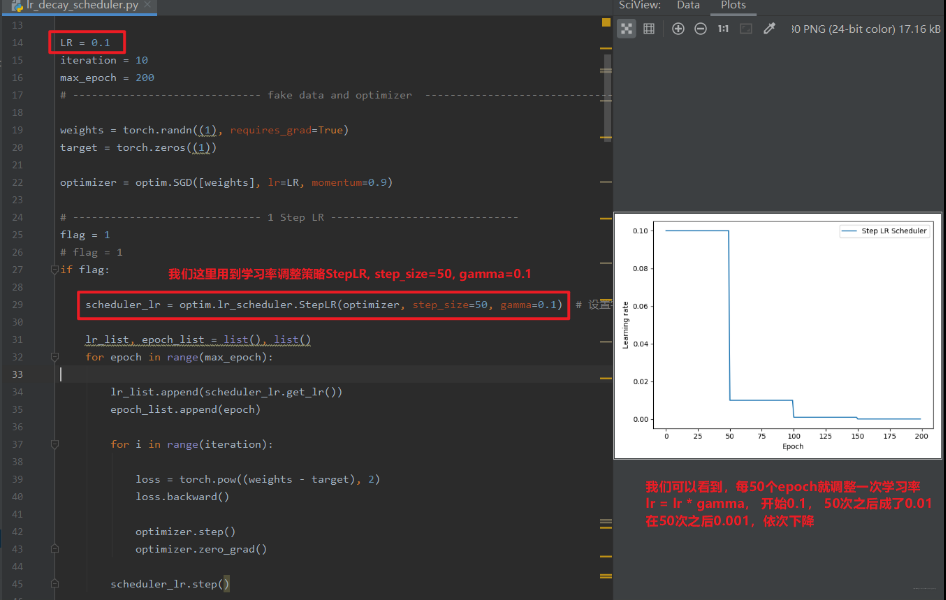Click the yellow inspection warning indicator

click(606, 22)
